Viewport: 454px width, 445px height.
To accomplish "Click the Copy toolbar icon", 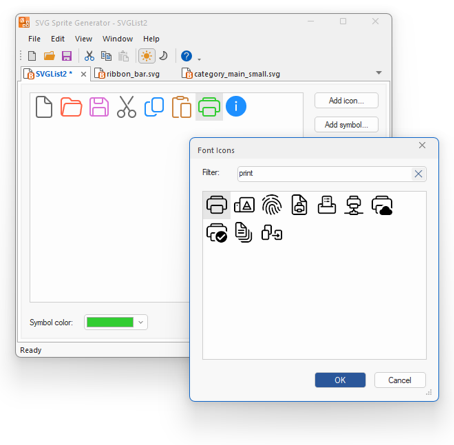I will 106,56.
